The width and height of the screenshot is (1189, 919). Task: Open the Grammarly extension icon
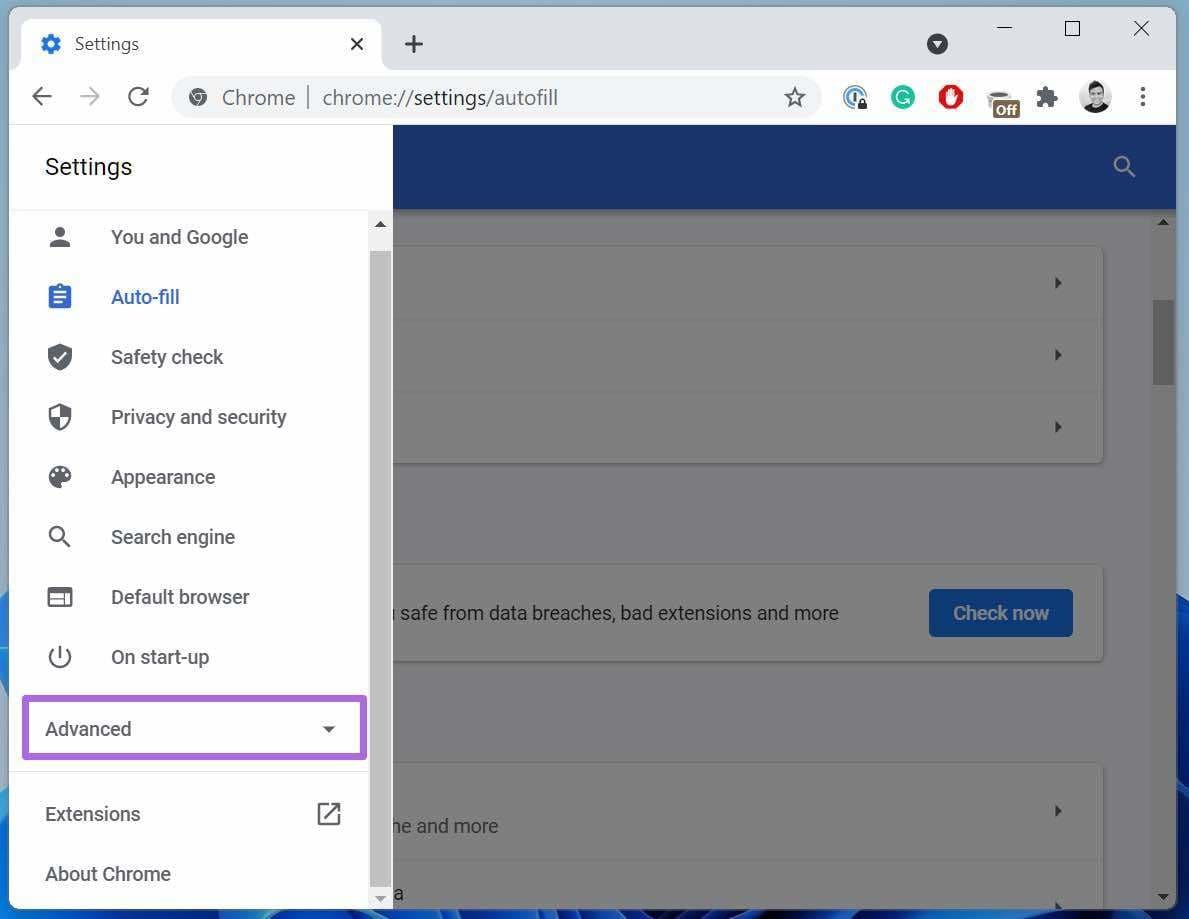(x=902, y=97)
